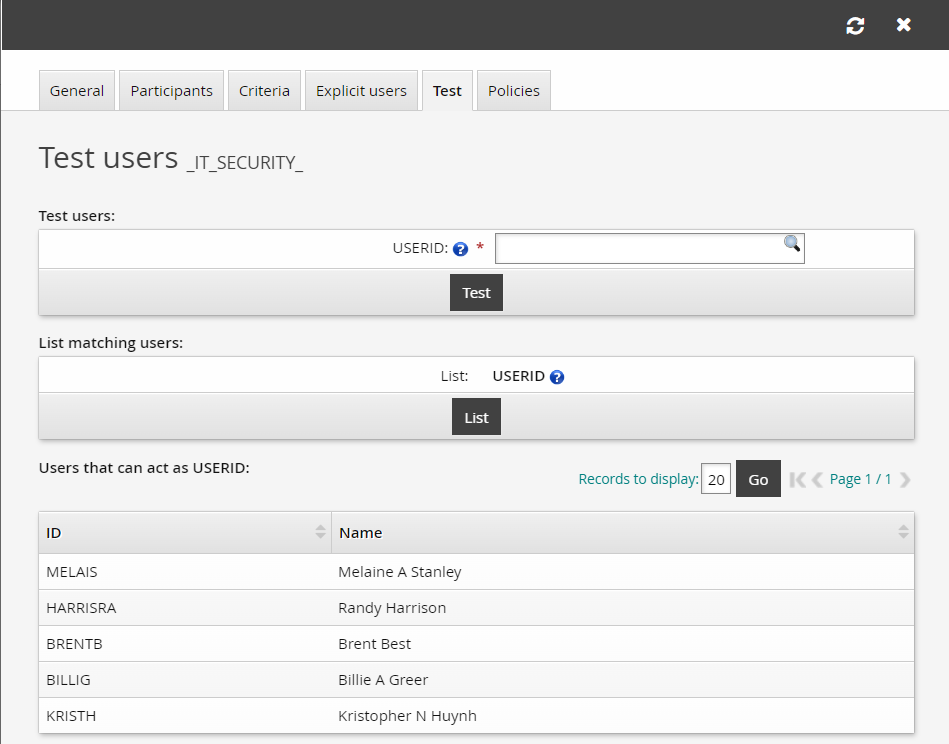Click the refresh icon in the header bar
The height and width of the screenshot is (744, 949).
click(855, 25)
